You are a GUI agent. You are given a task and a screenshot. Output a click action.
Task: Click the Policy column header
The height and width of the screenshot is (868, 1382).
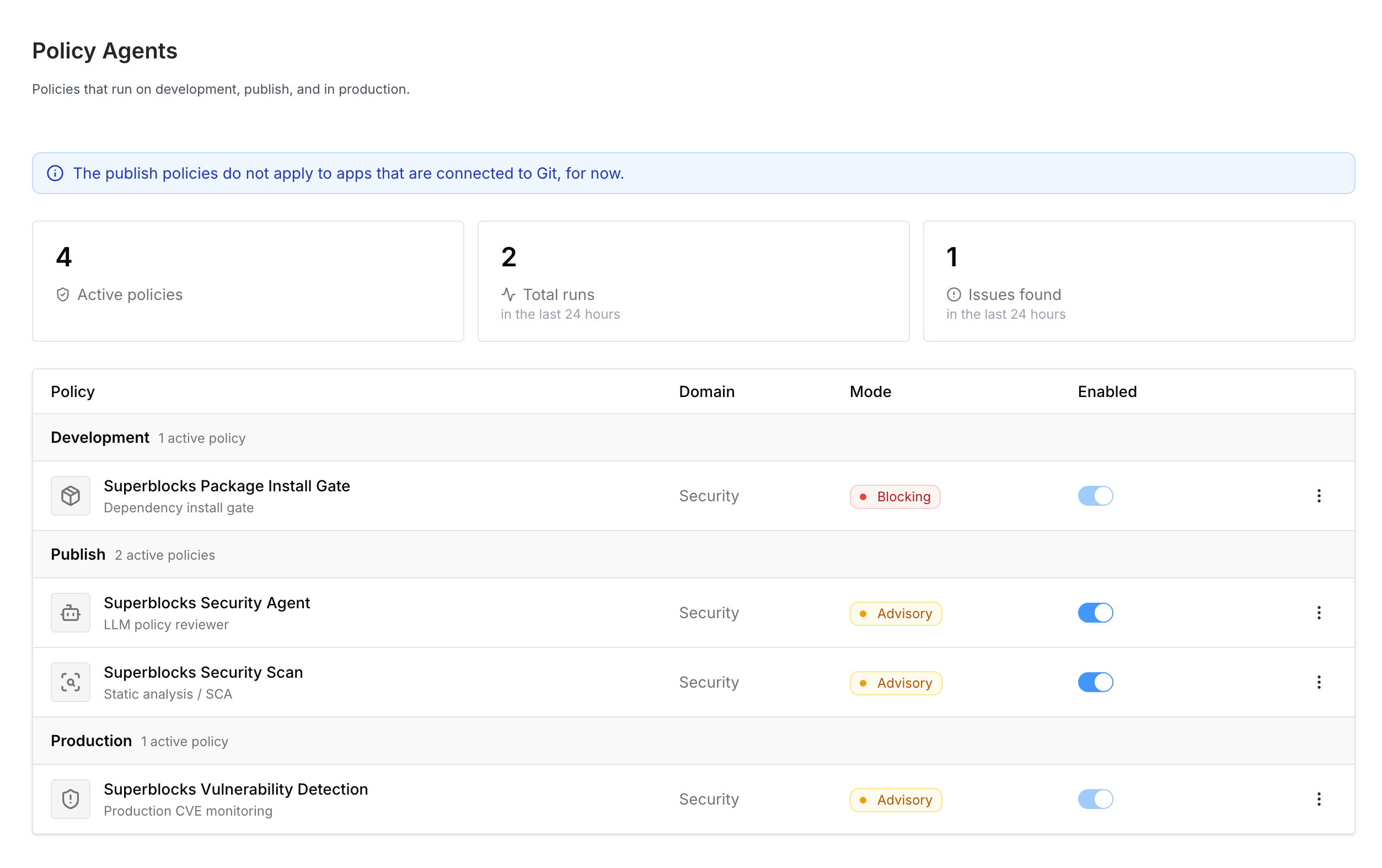click(x=73, y=392)
